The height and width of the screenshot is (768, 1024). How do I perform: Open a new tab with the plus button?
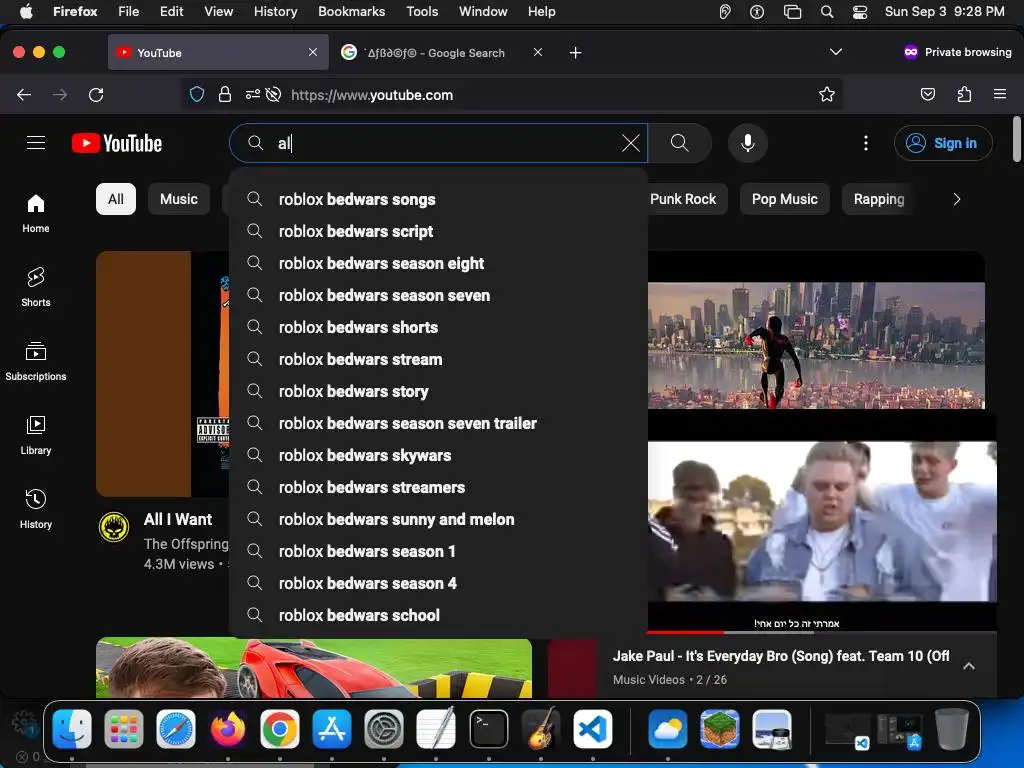click(575, 53)
